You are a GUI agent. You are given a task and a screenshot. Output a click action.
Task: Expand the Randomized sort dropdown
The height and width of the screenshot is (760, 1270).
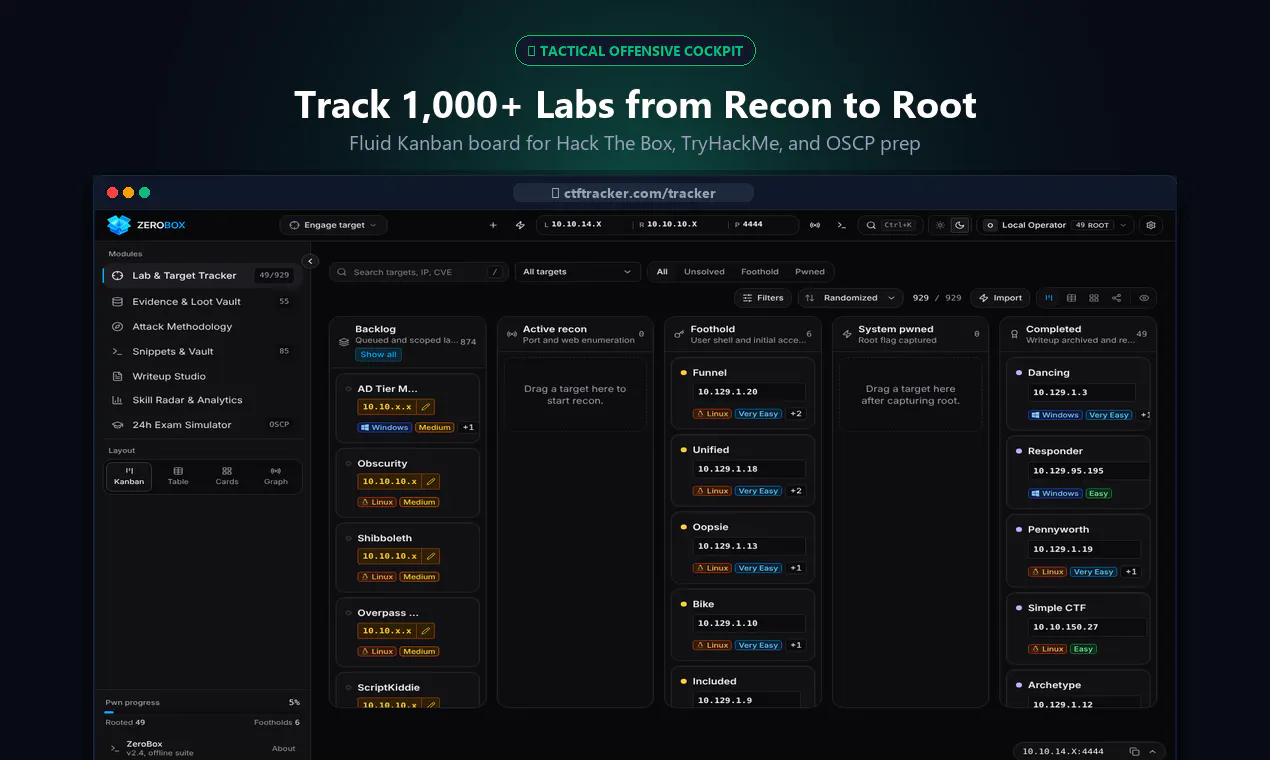(x=850, y=298)
